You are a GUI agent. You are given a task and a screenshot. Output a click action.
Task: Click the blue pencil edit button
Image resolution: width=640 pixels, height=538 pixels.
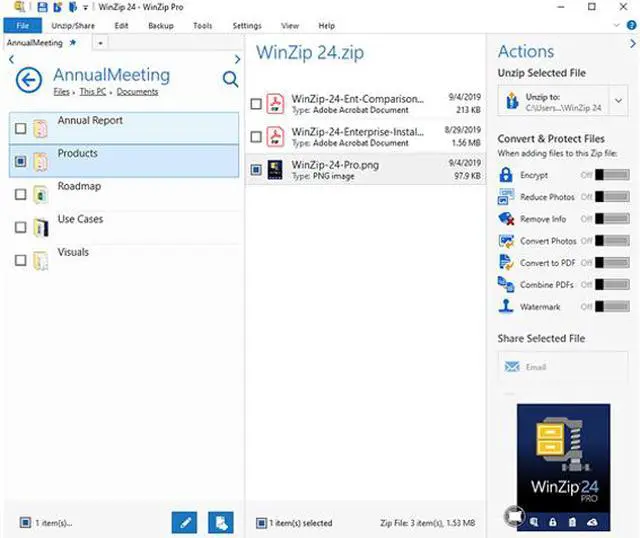coord(184,522)
